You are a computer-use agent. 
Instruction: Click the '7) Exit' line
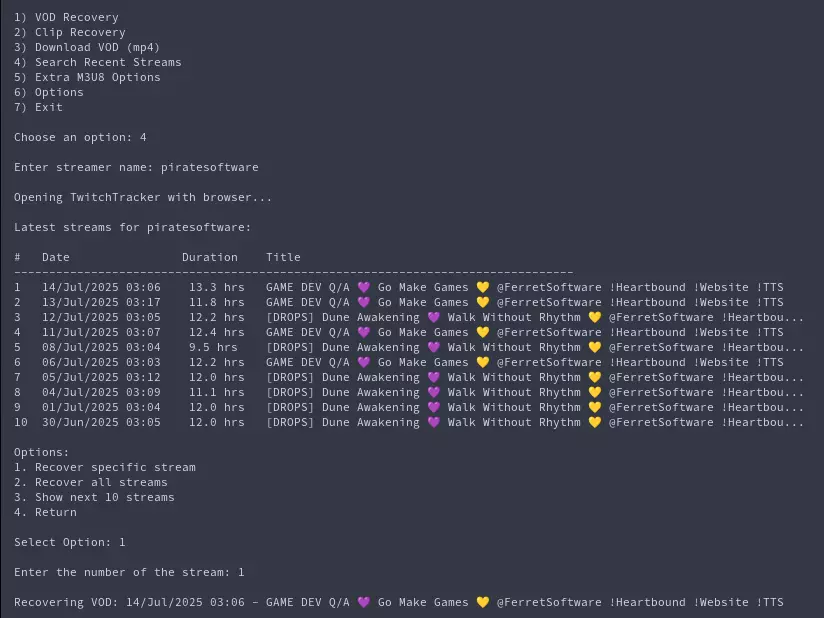38,107
